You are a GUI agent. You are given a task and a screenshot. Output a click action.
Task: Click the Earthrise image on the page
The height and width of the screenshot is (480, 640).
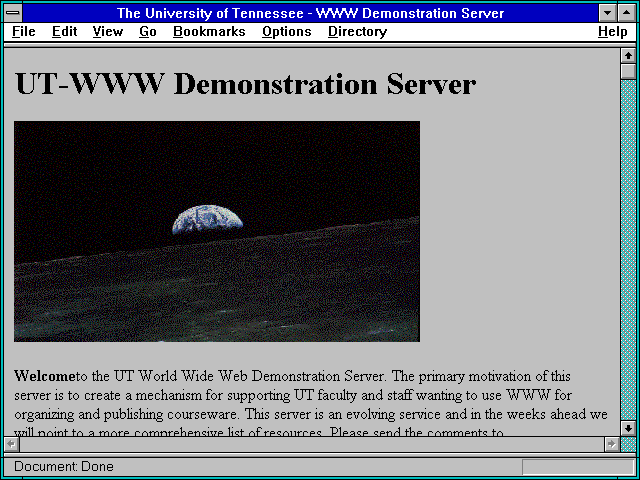point(217,231)
